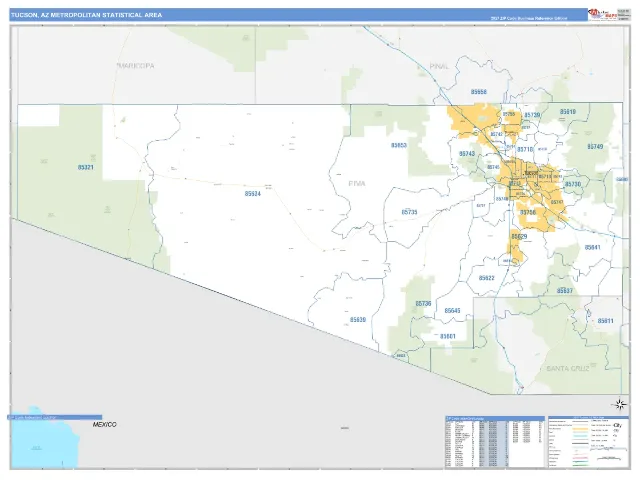Select ZIP code 85746 label
Viewport: 640px width, 480px height.
tap(502, 199)
